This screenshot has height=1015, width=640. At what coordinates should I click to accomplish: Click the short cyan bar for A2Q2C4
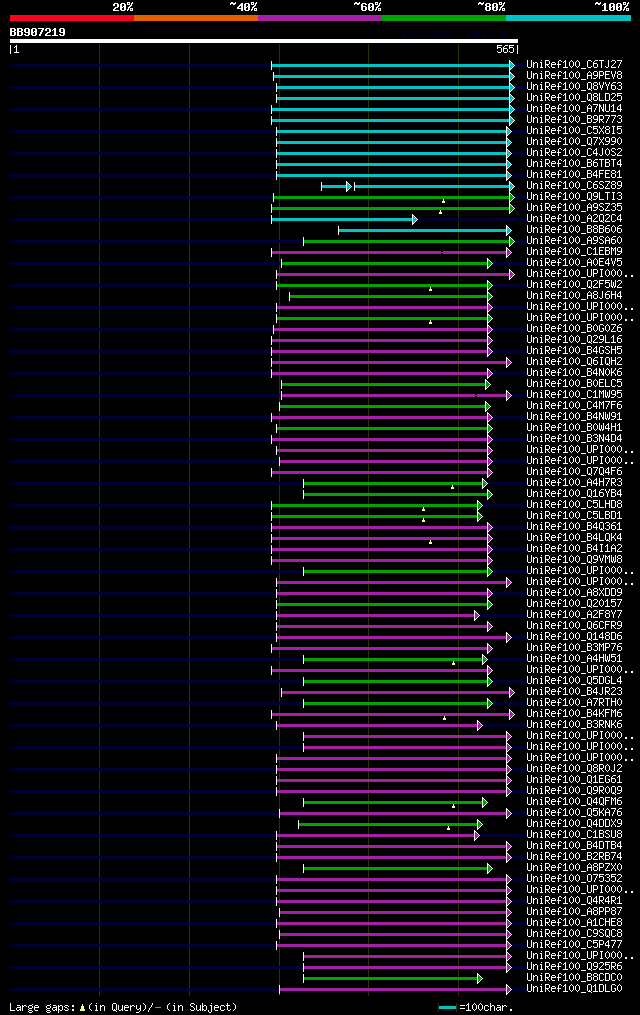pos(344,220)
